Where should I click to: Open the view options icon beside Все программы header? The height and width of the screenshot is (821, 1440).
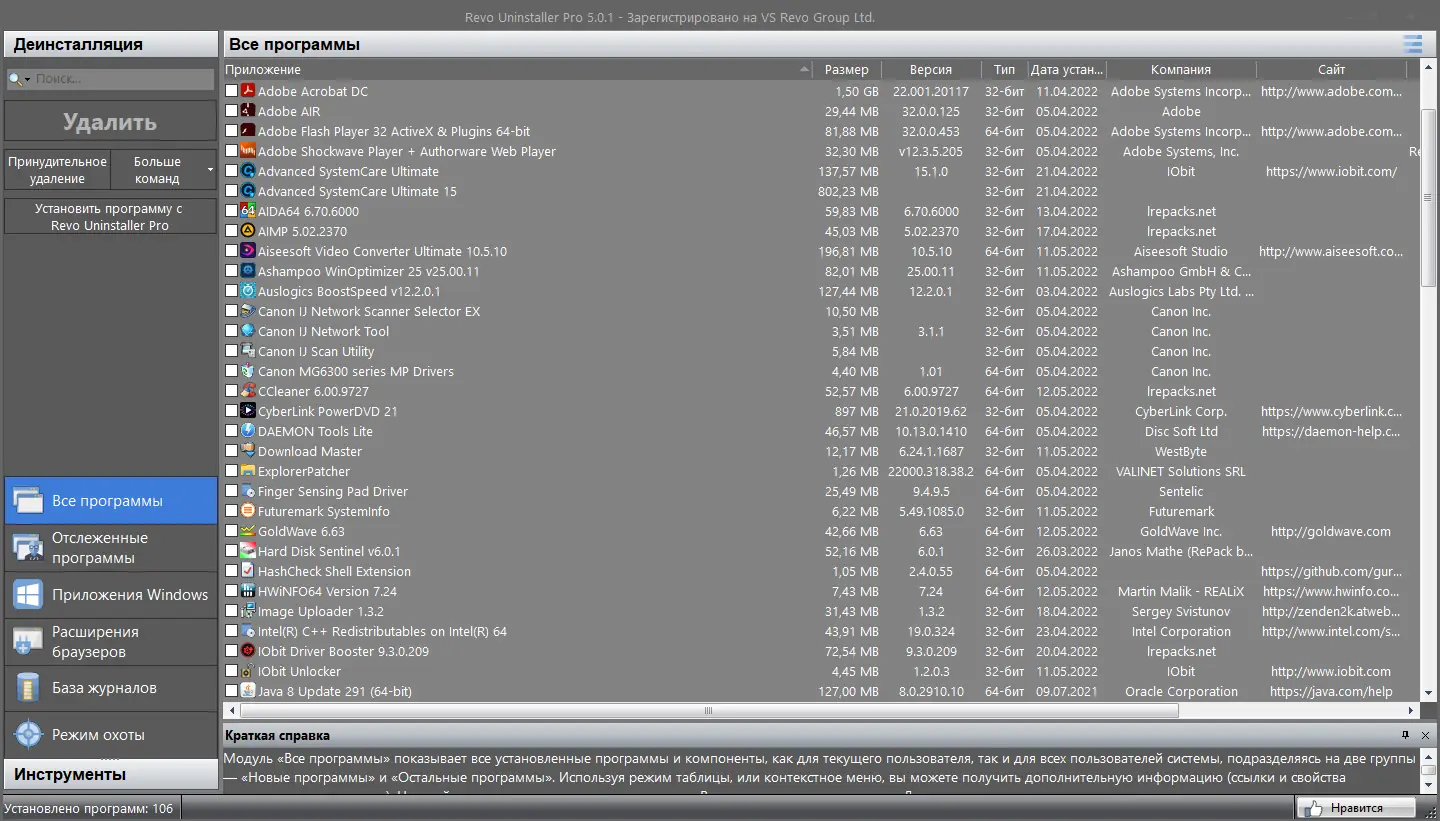(1412, 44)
